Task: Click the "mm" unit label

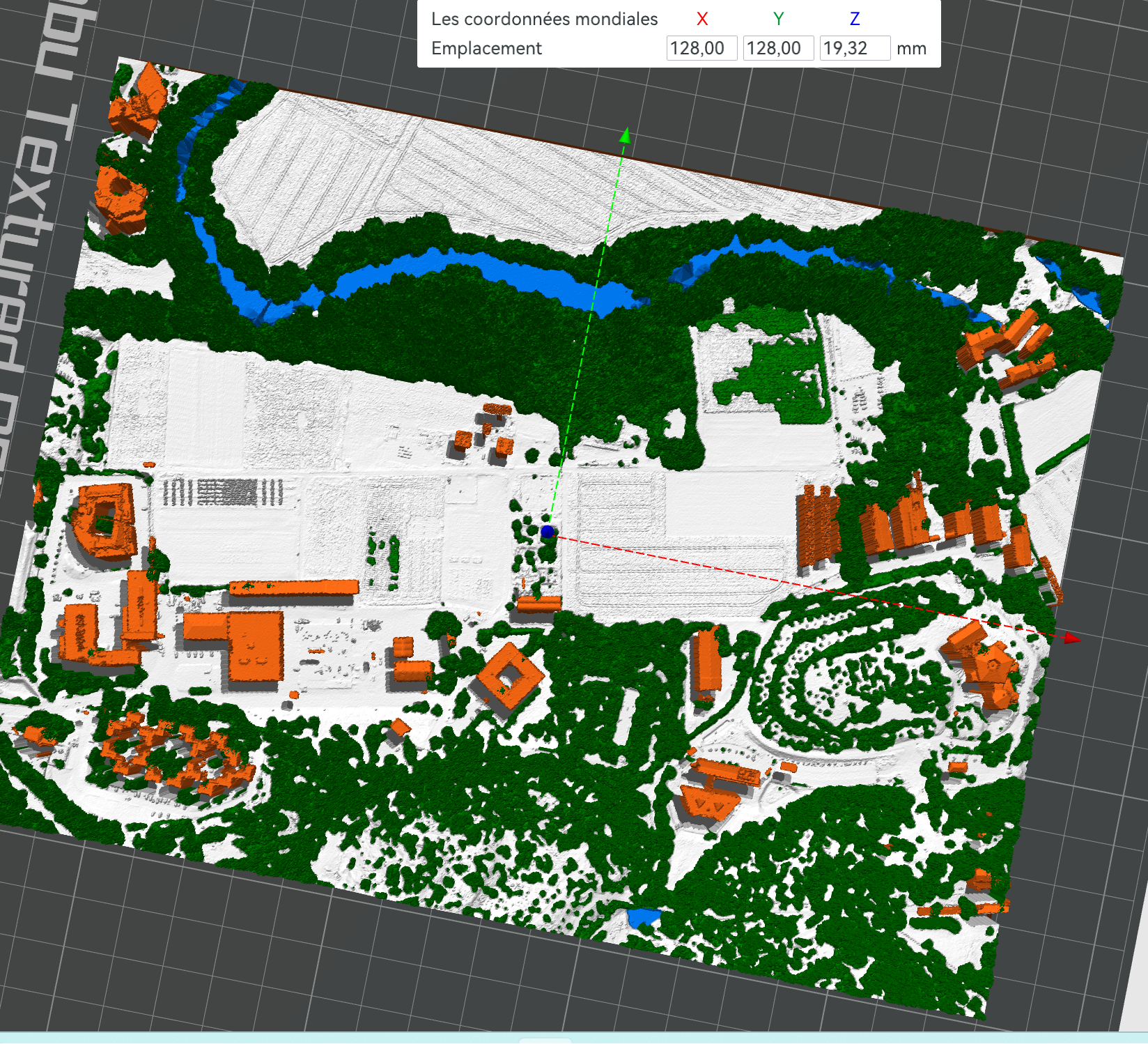Action: point(912,49)
